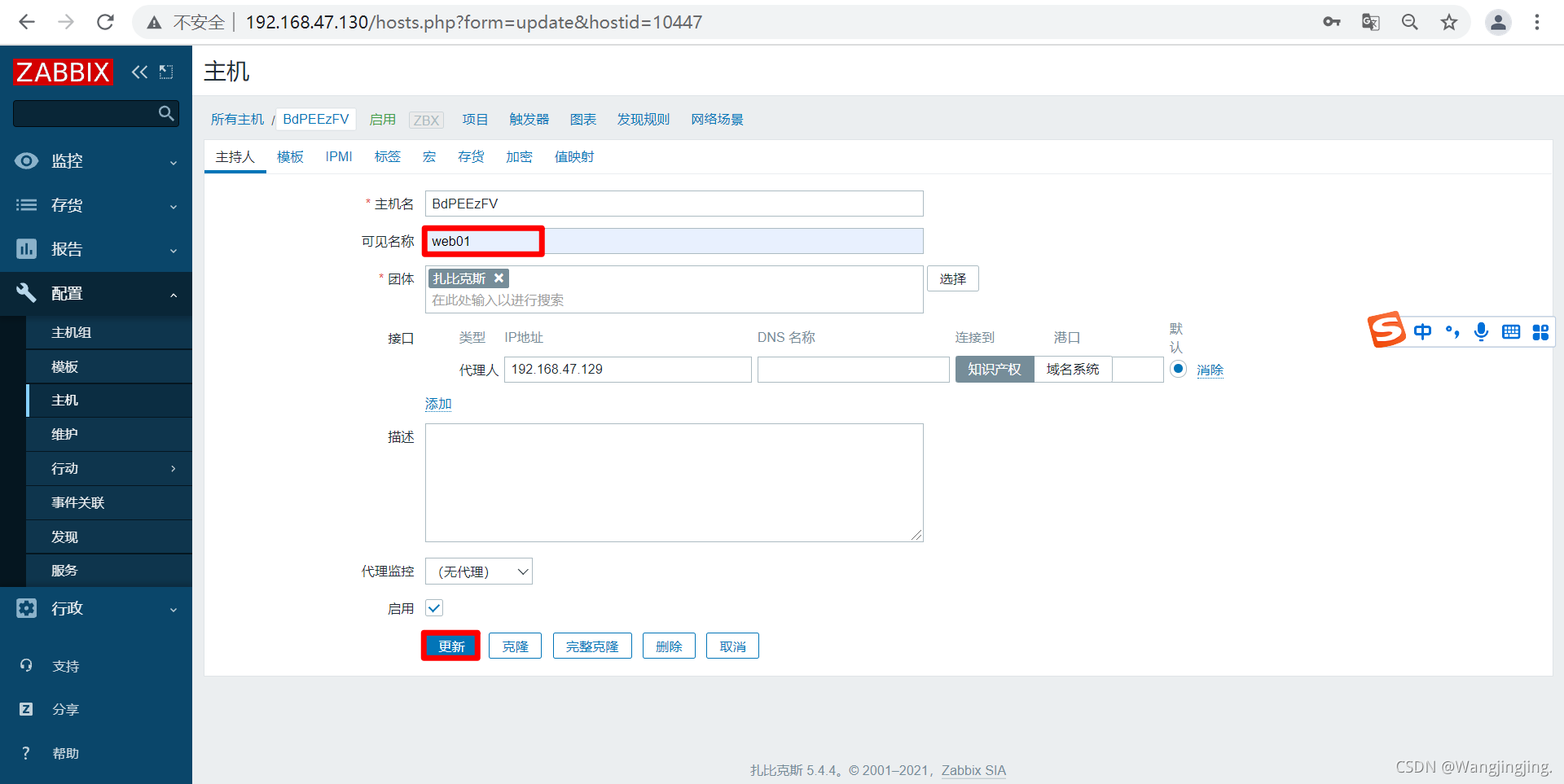
Task: Switch to the 标签 tags tab
Action: tap(388, 156)
